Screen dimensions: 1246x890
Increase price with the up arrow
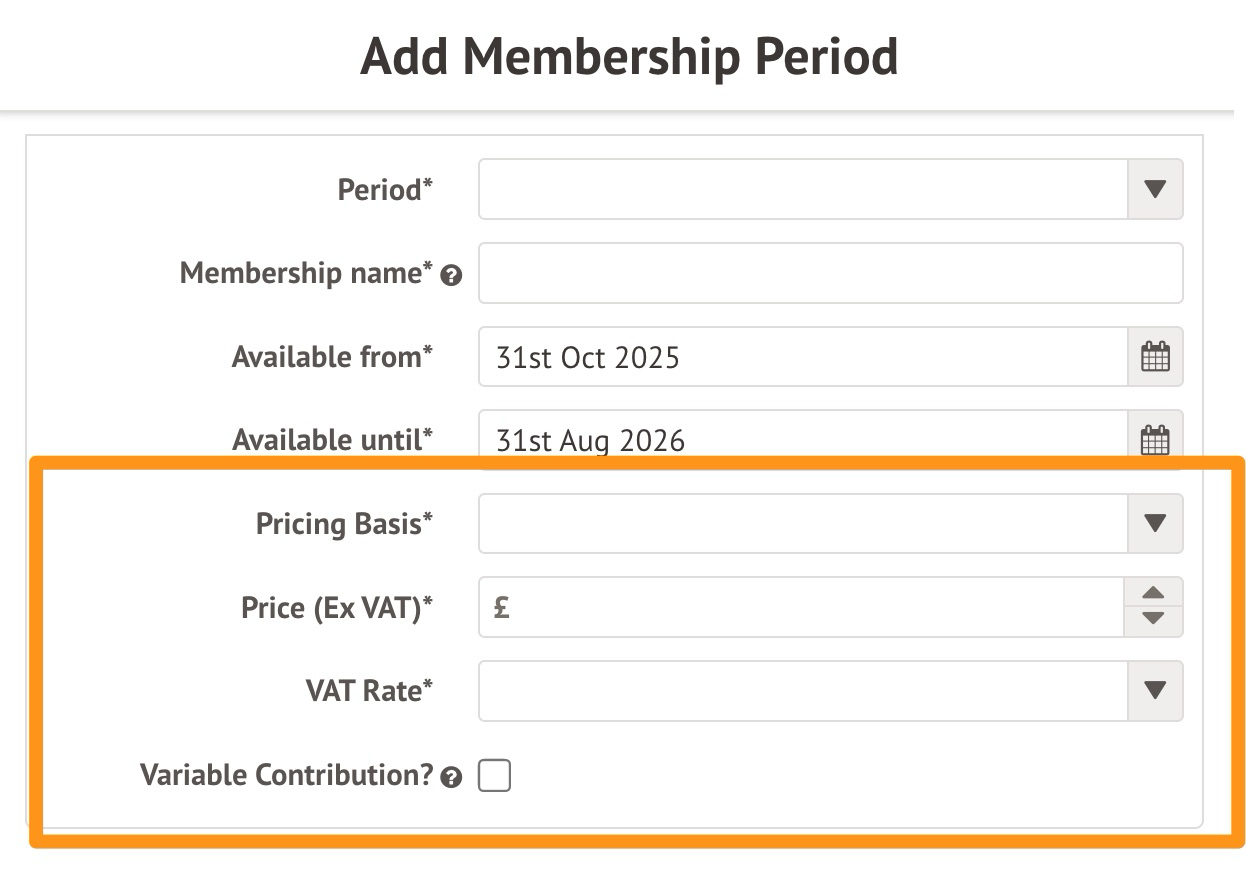pos(1154,593)
